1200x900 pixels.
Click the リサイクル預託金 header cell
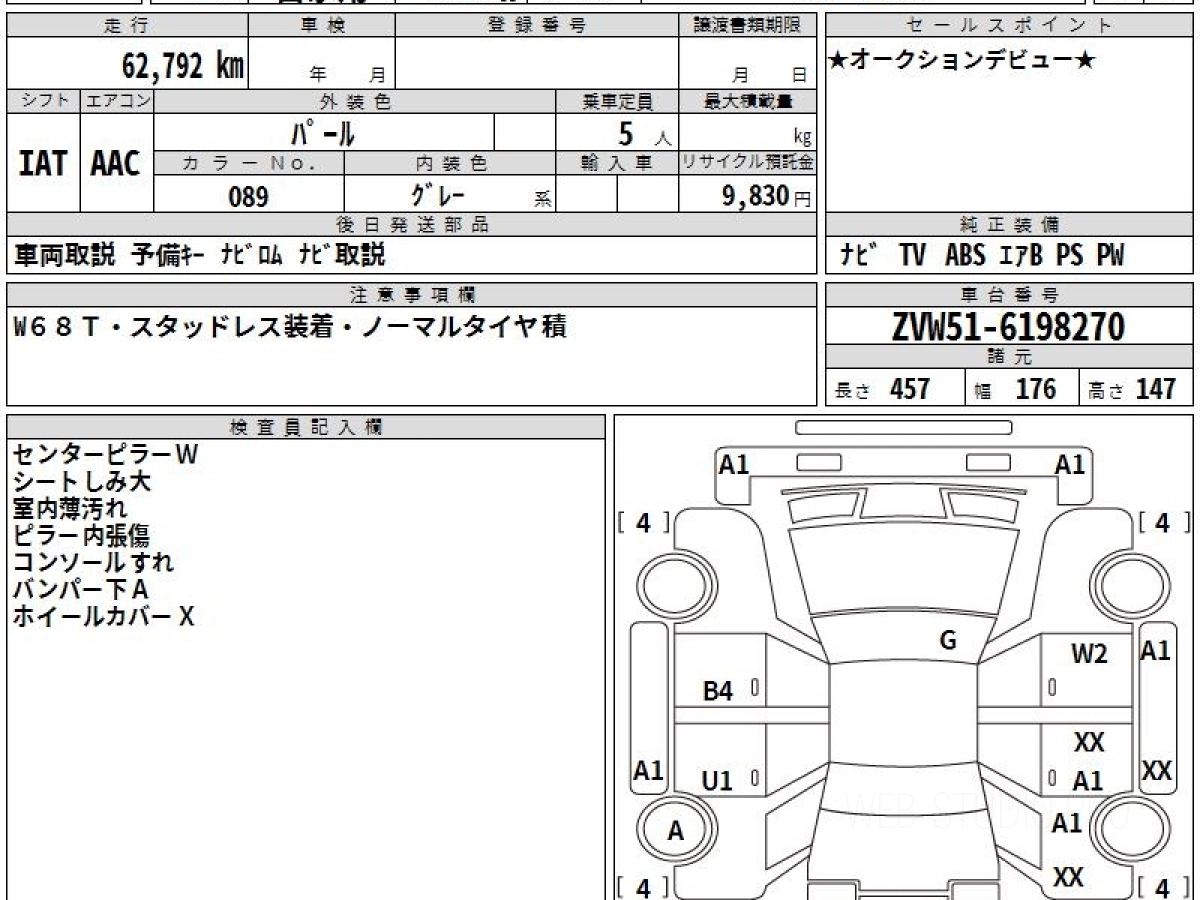[x=747, y=163]
